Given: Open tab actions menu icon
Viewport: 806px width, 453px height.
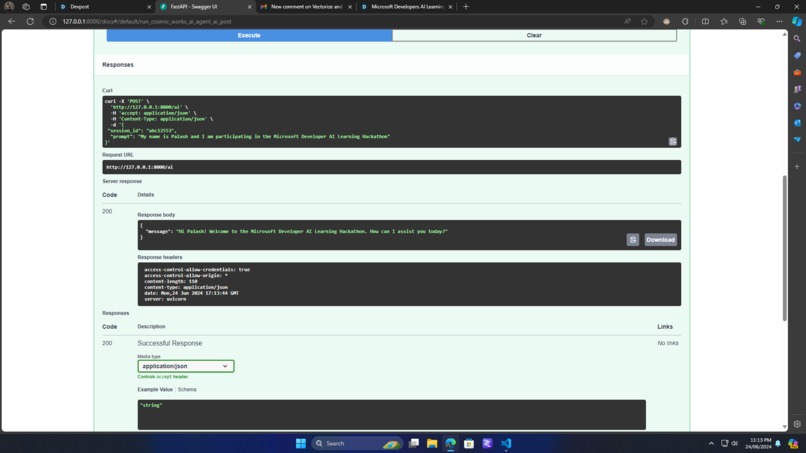Looking at the screenshot, I should click(43, 7).
